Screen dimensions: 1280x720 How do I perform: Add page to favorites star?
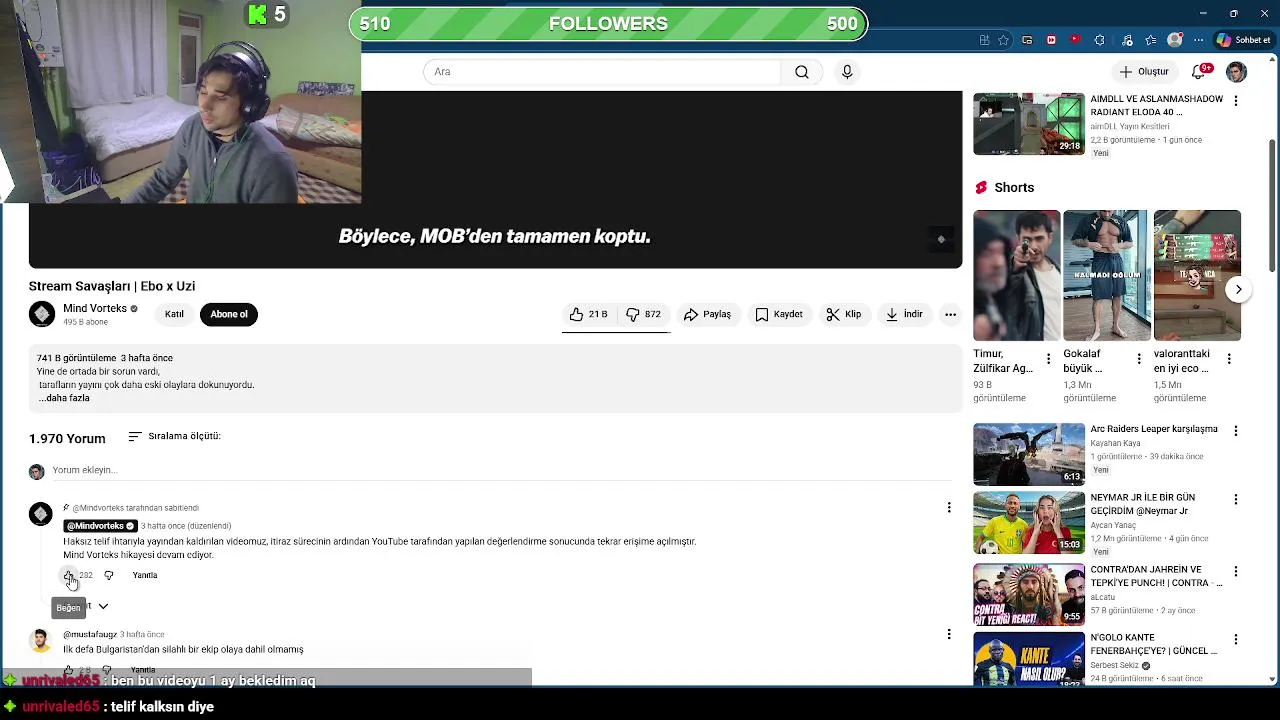[1004, 40]
